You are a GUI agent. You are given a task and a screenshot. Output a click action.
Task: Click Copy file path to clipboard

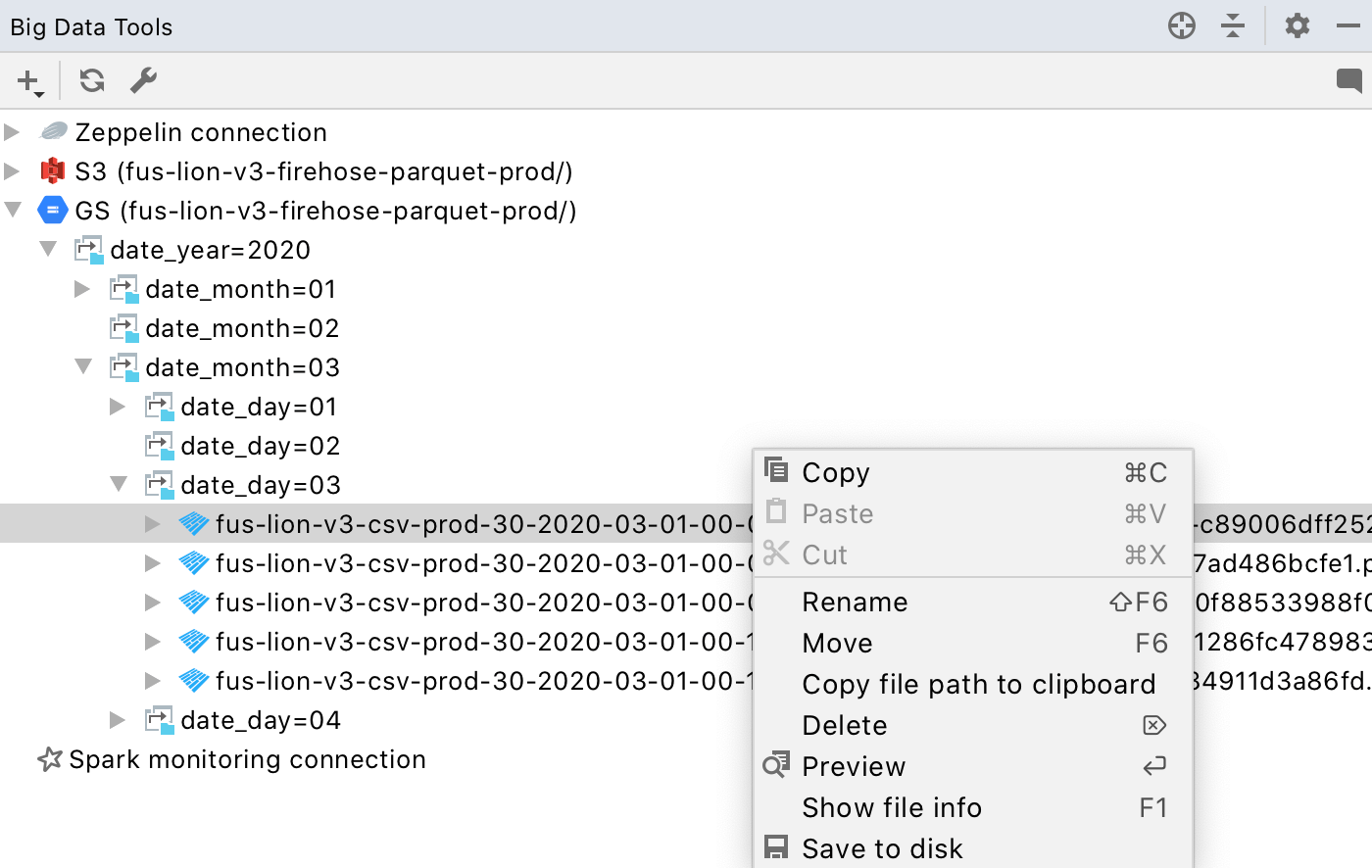(x=979, y=684)
